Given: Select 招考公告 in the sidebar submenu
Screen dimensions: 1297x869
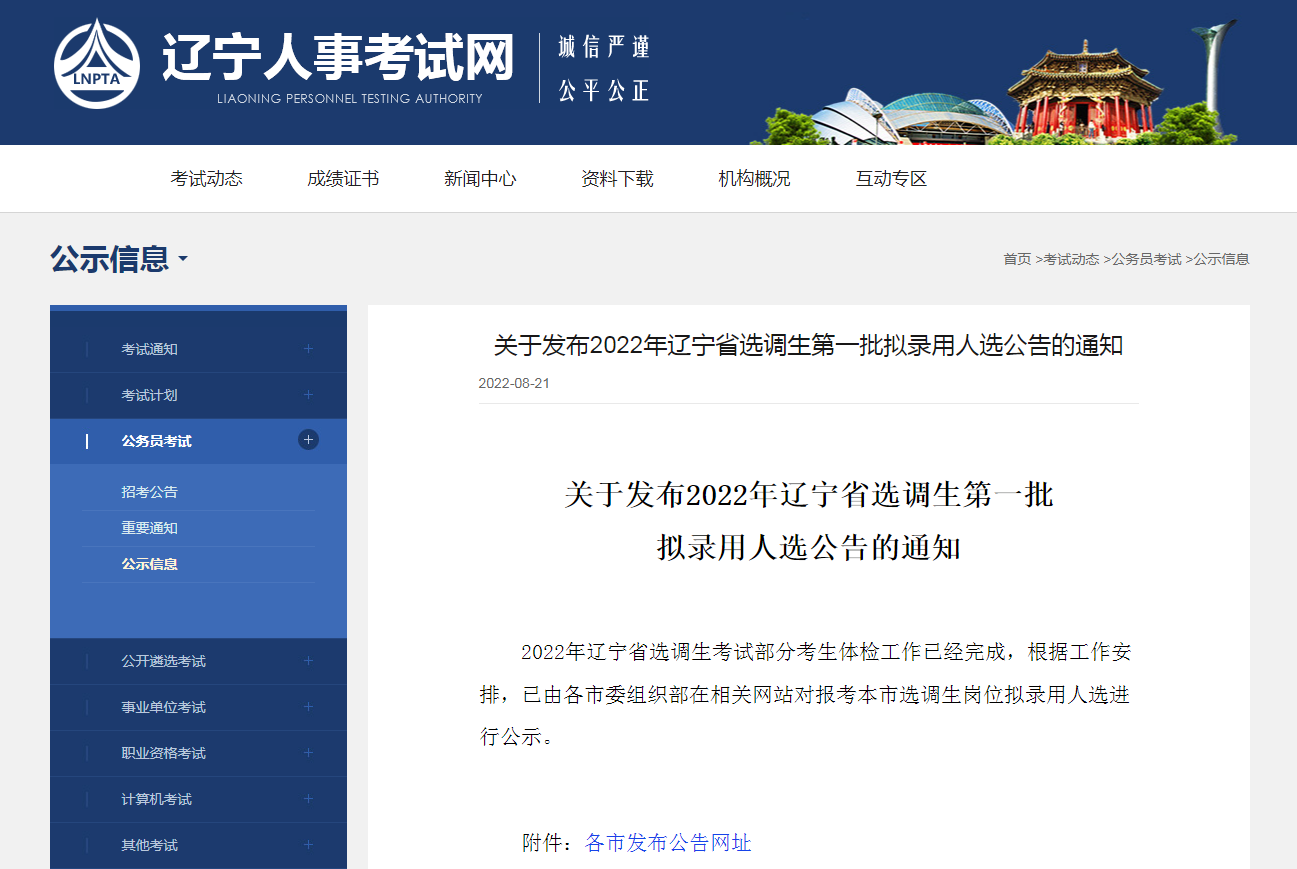Looking at the screenshot, I should click(x=149, y=492).
